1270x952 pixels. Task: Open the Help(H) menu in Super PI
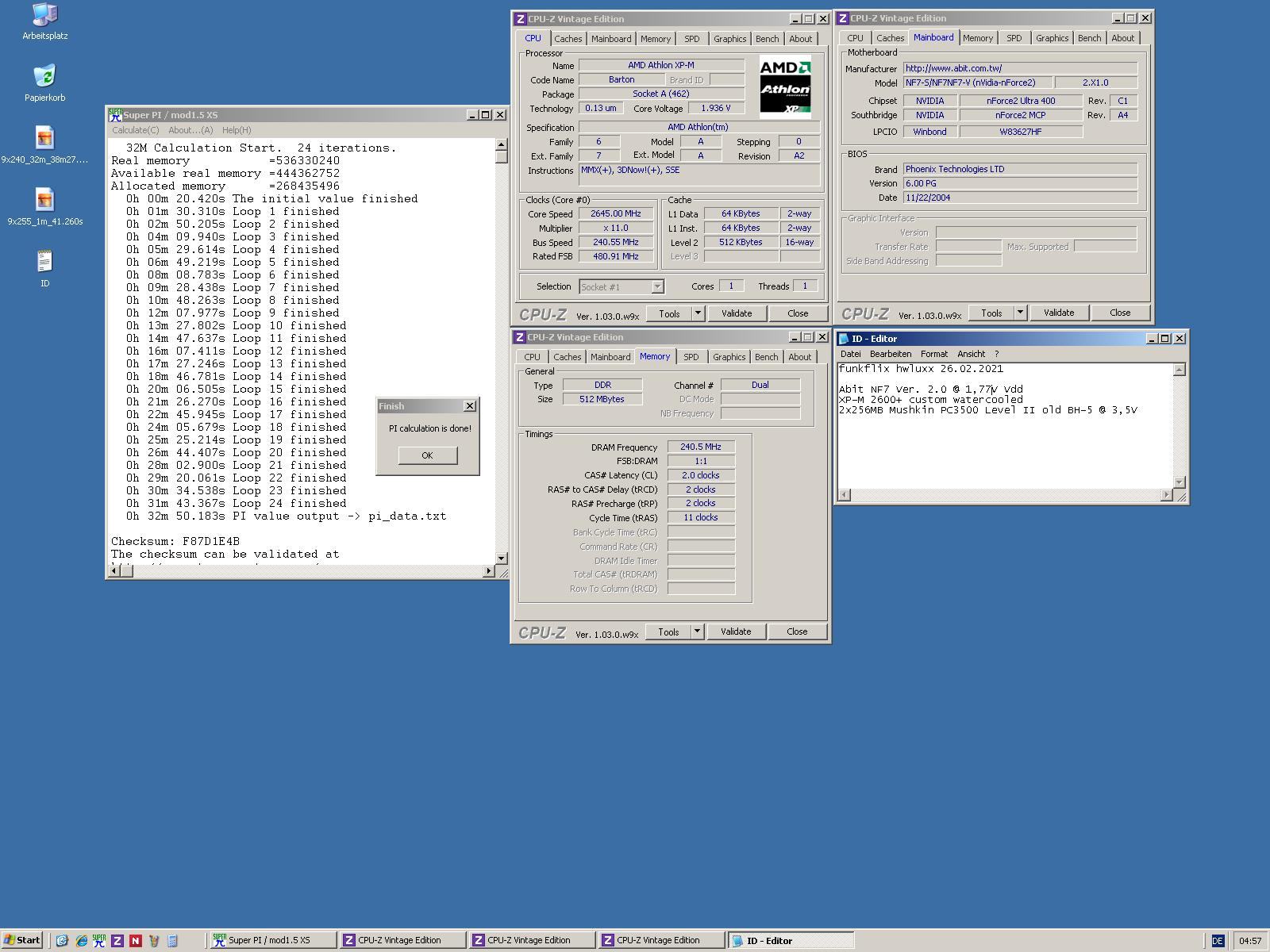coord(237,130)
